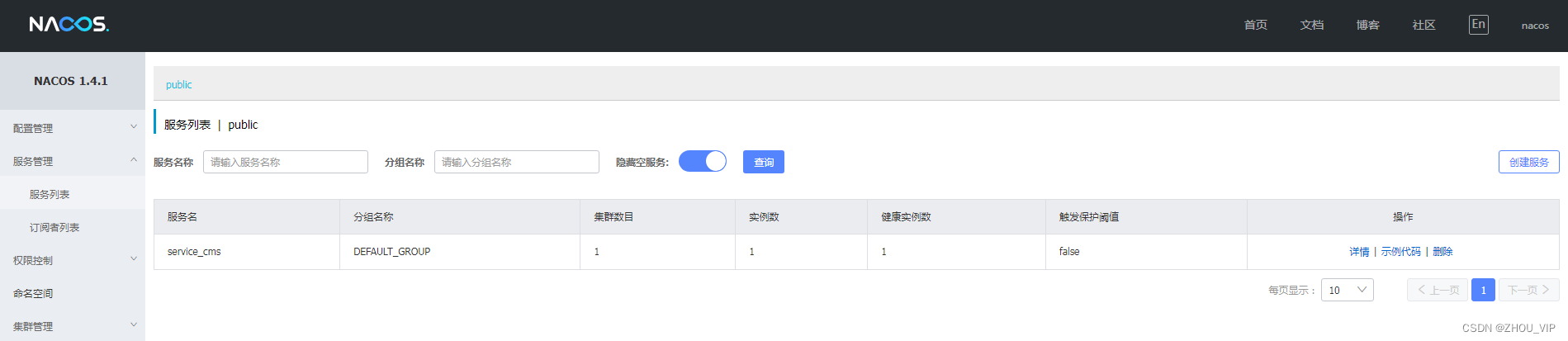Open 示例代码 for service_cms

coord(1401,252)
